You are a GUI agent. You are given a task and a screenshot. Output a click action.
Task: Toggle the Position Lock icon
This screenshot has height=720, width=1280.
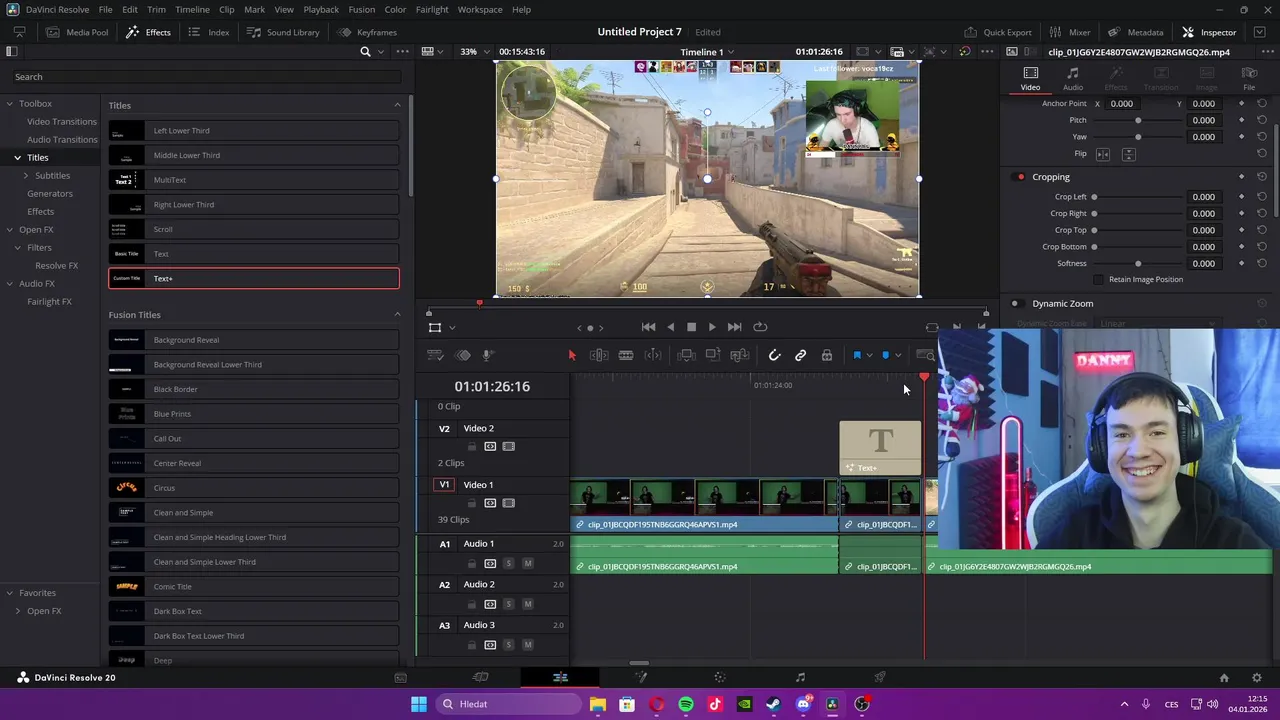[x=827, y=355]
